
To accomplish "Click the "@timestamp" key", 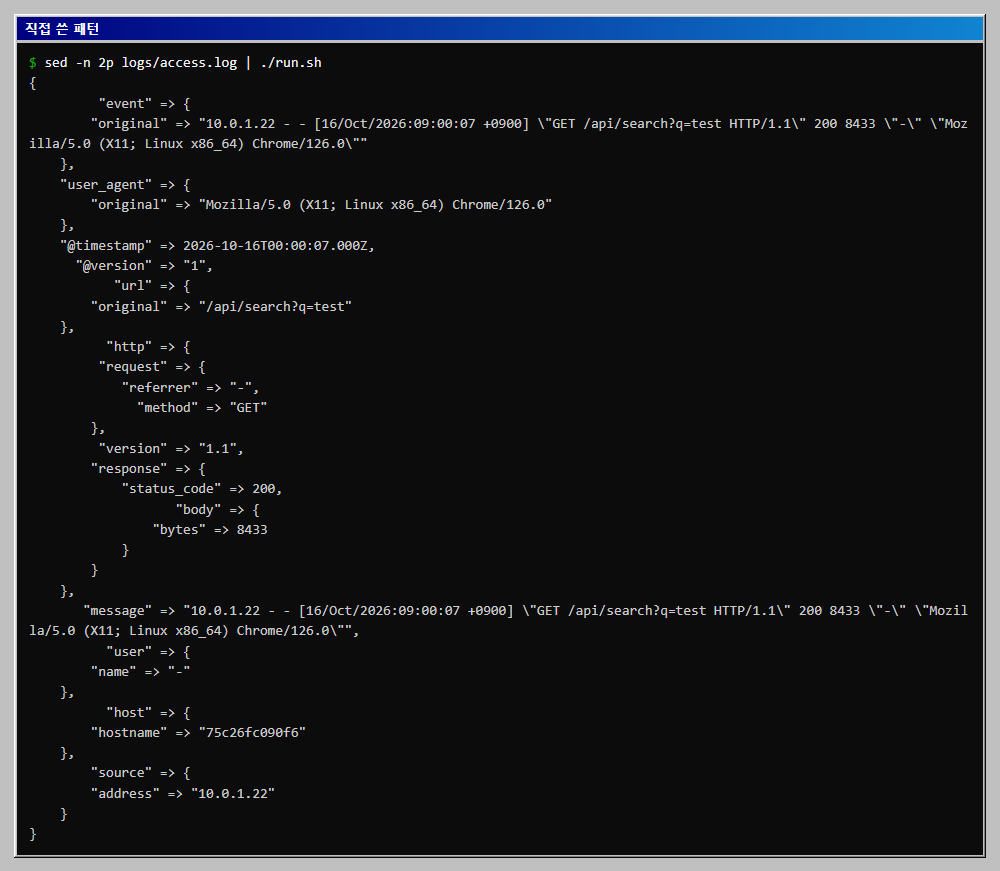I will (x=106, y=245).
